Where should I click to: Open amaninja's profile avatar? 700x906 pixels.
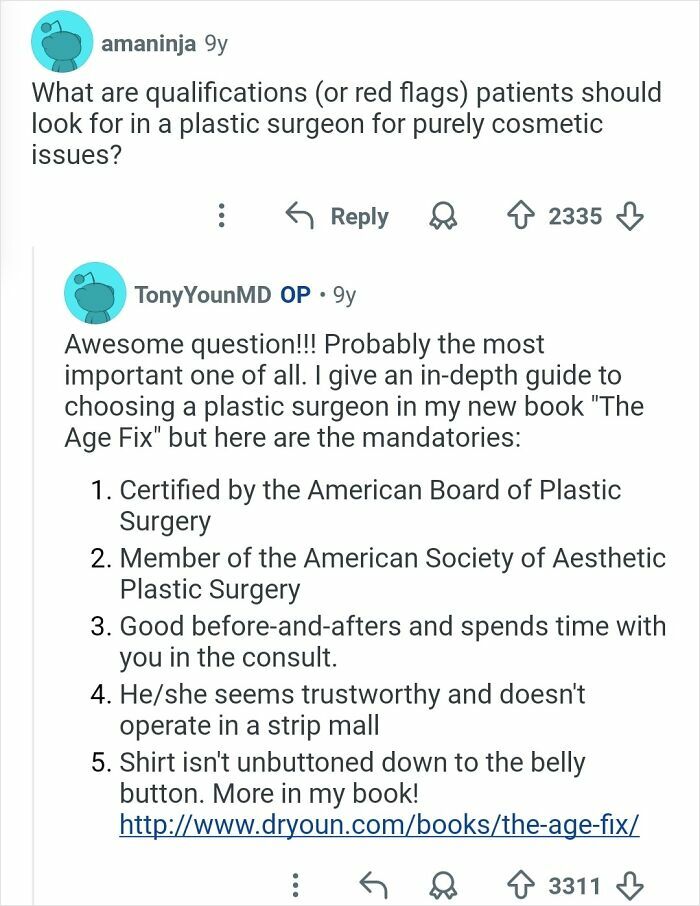[x=62, y=42]
